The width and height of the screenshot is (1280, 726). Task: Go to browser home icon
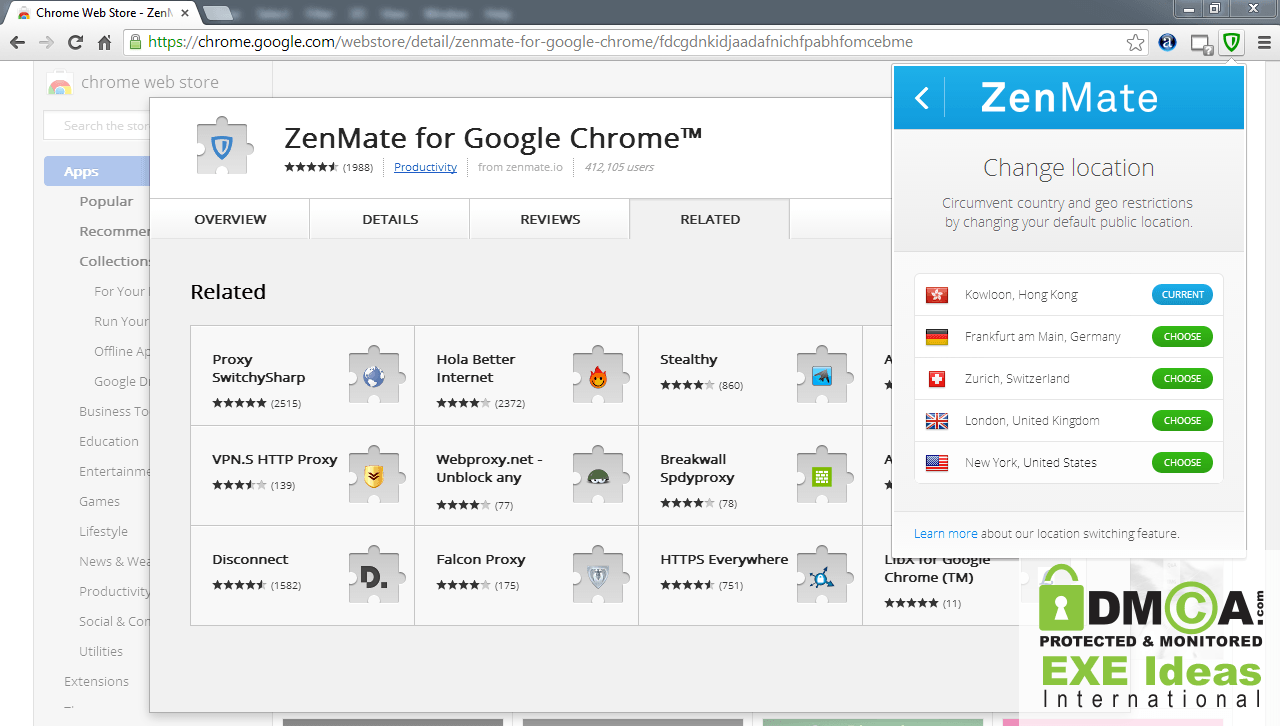105,42
